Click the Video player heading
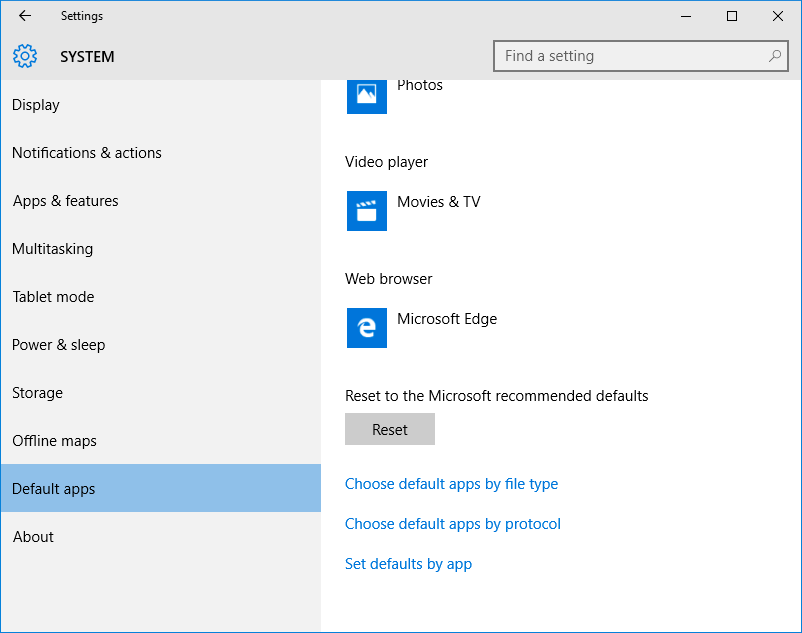The image size is (802, 633). [386, 162]
